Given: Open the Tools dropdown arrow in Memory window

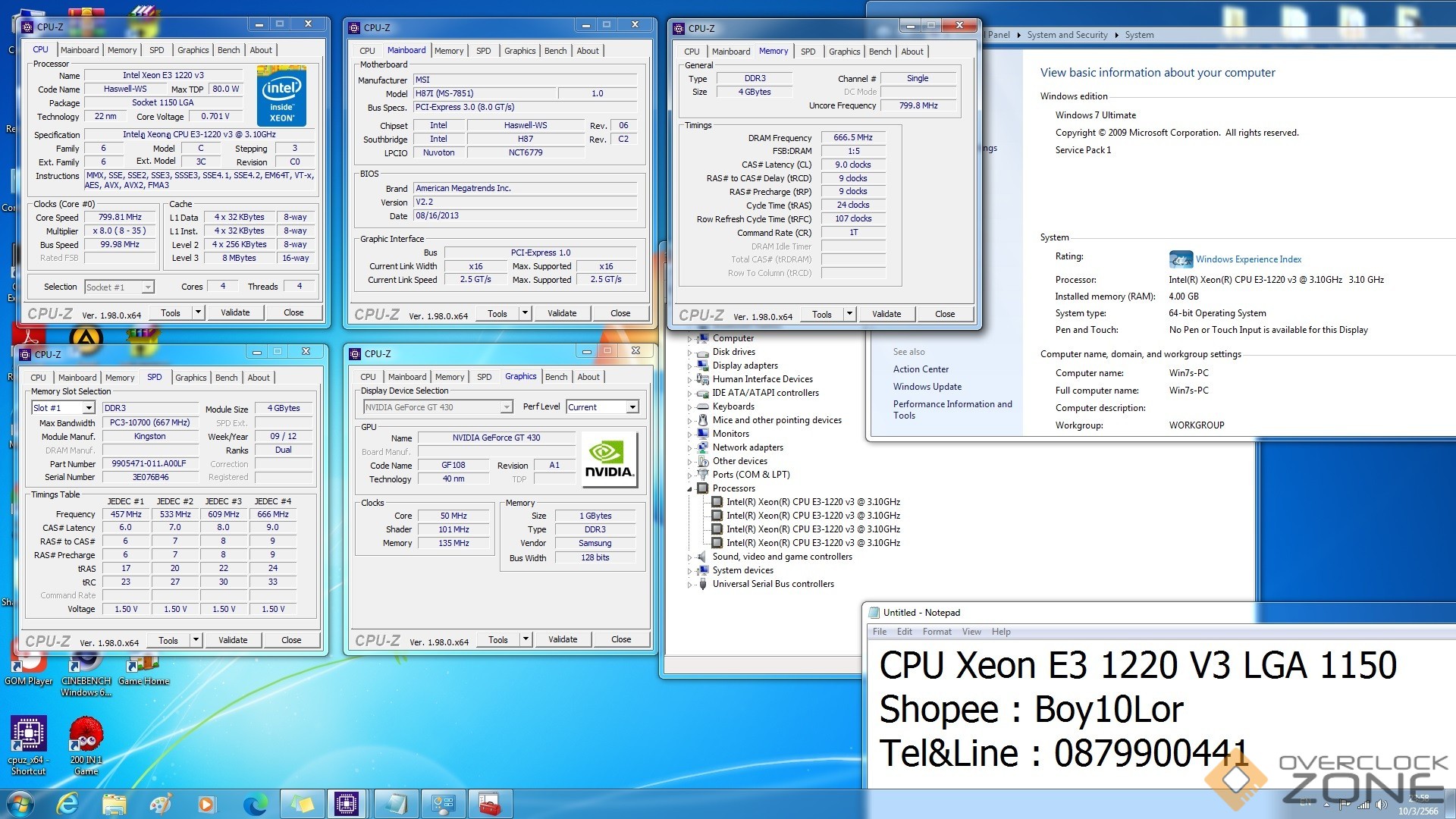Looking at the screenshot, I should click(849, 314).
